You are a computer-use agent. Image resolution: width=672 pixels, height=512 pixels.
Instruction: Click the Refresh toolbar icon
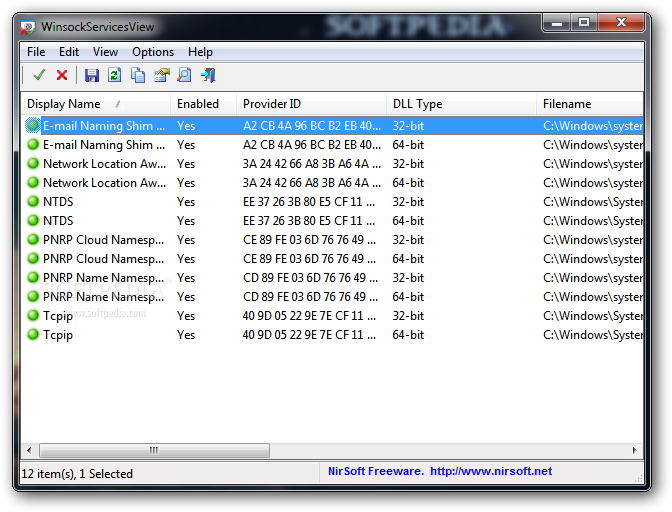(x=114, y=75)
